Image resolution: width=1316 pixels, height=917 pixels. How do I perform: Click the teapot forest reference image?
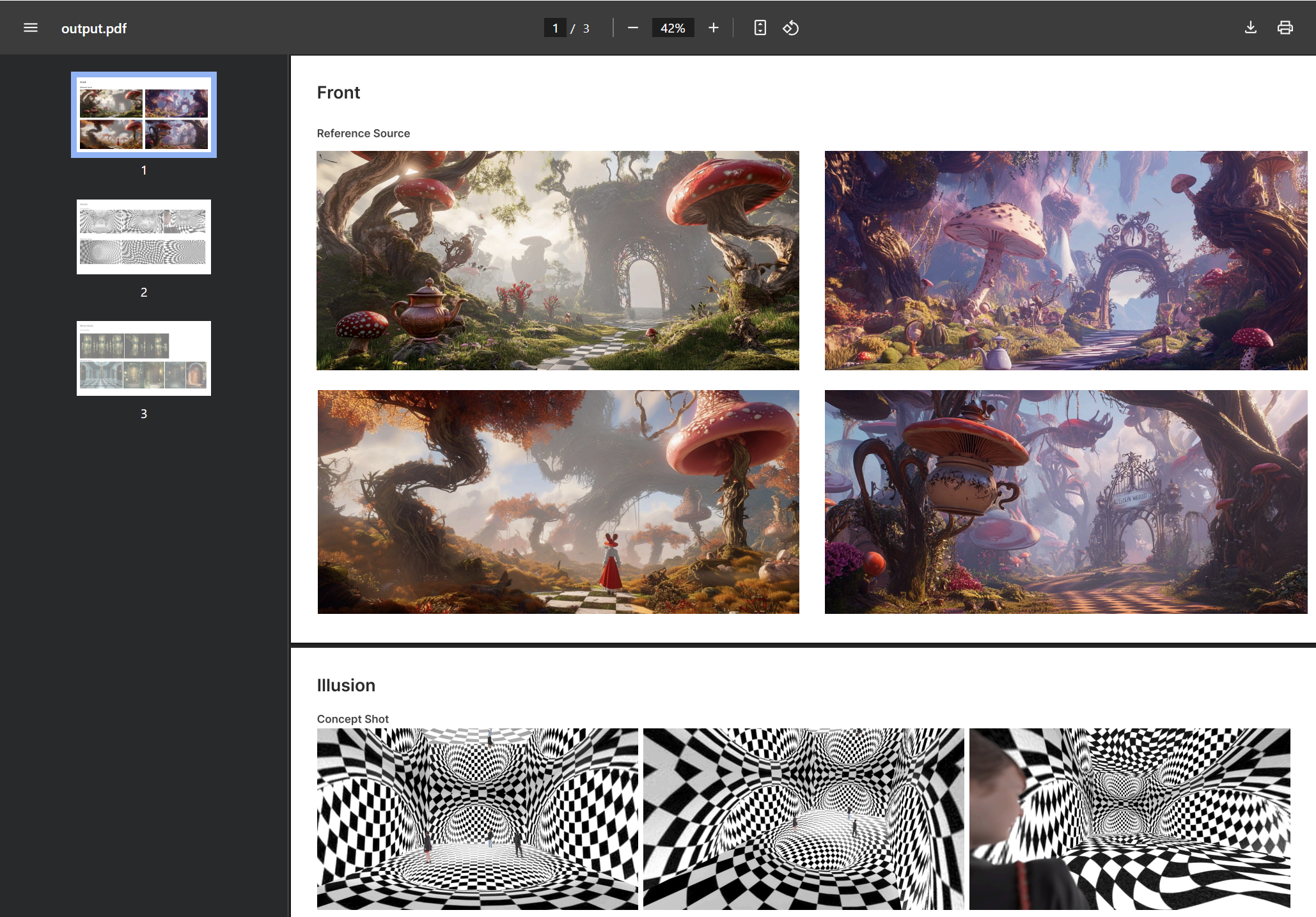[x=558, y=260]
